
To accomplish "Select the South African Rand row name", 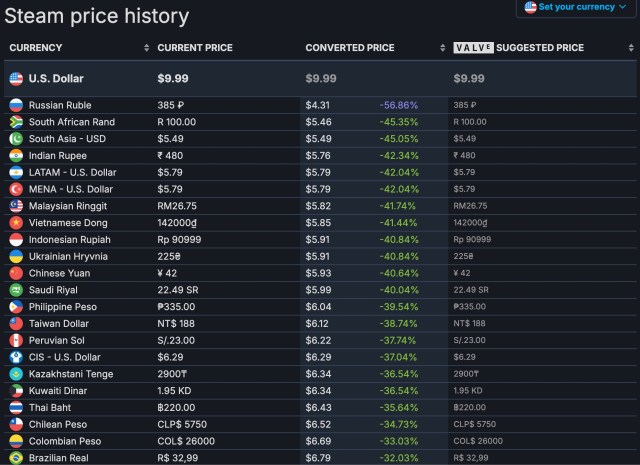I will coord(72,122).
